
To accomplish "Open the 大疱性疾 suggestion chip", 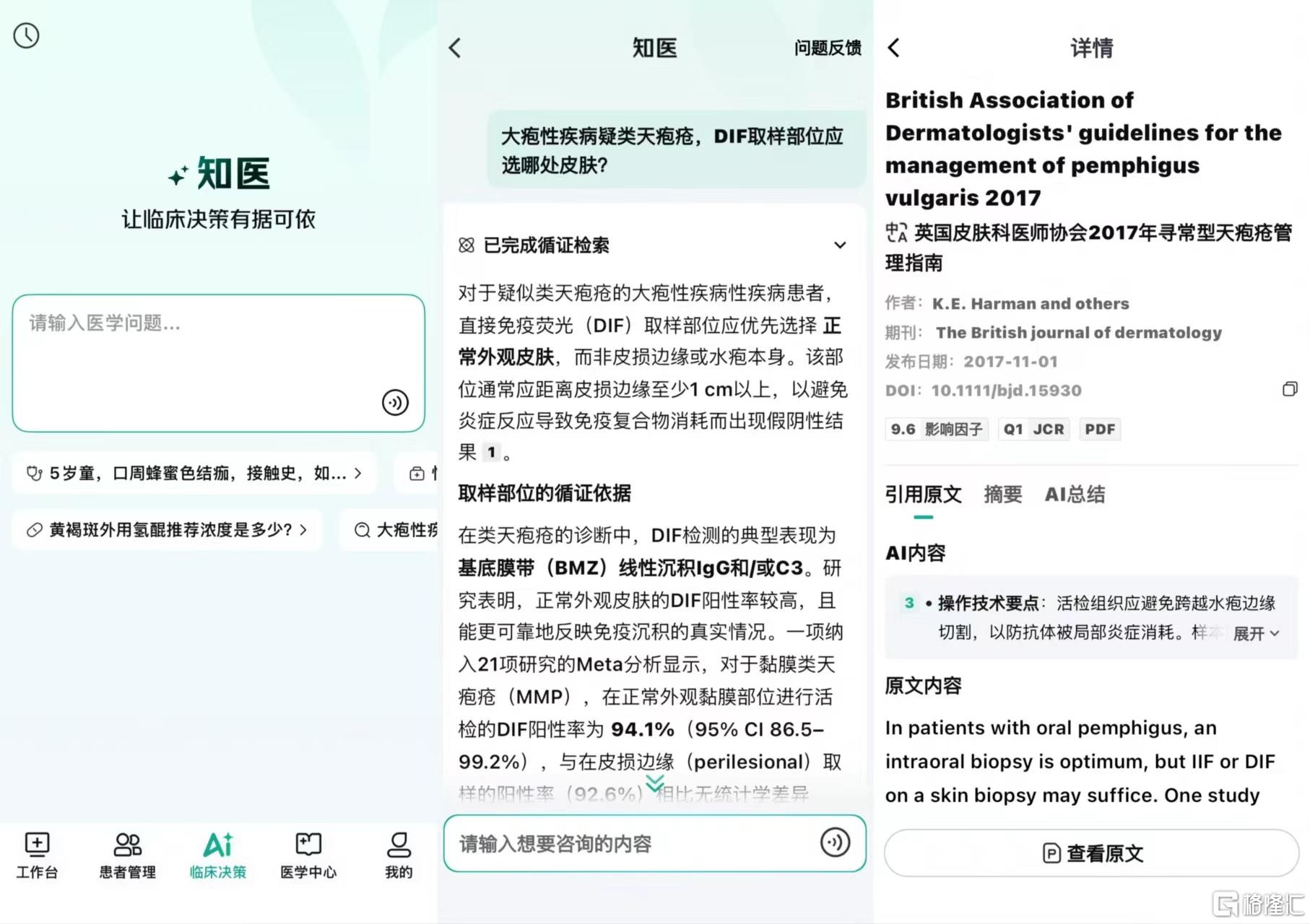I will pos(389,530).
